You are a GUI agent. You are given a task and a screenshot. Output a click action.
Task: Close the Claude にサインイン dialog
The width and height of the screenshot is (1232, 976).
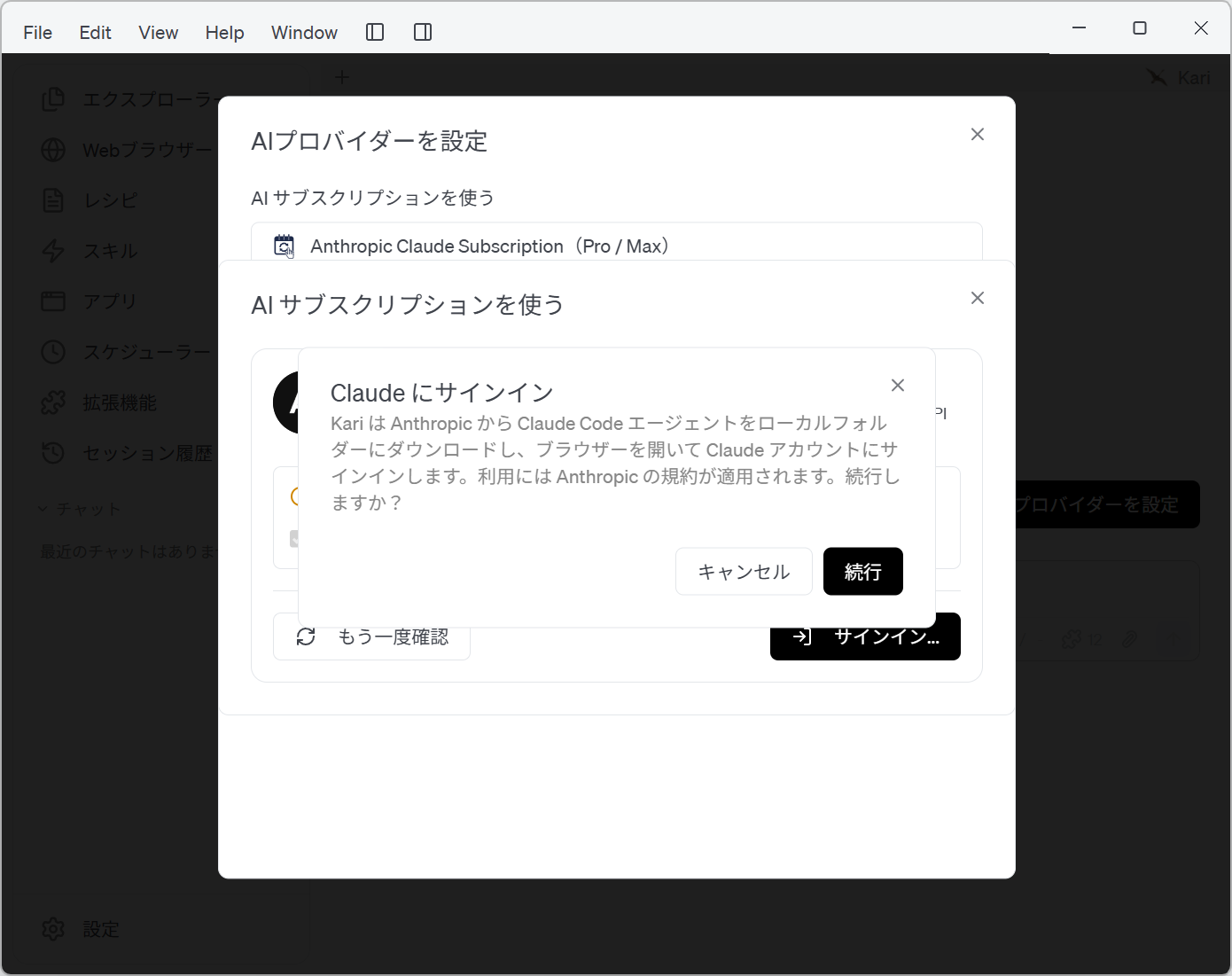(898, 385)
